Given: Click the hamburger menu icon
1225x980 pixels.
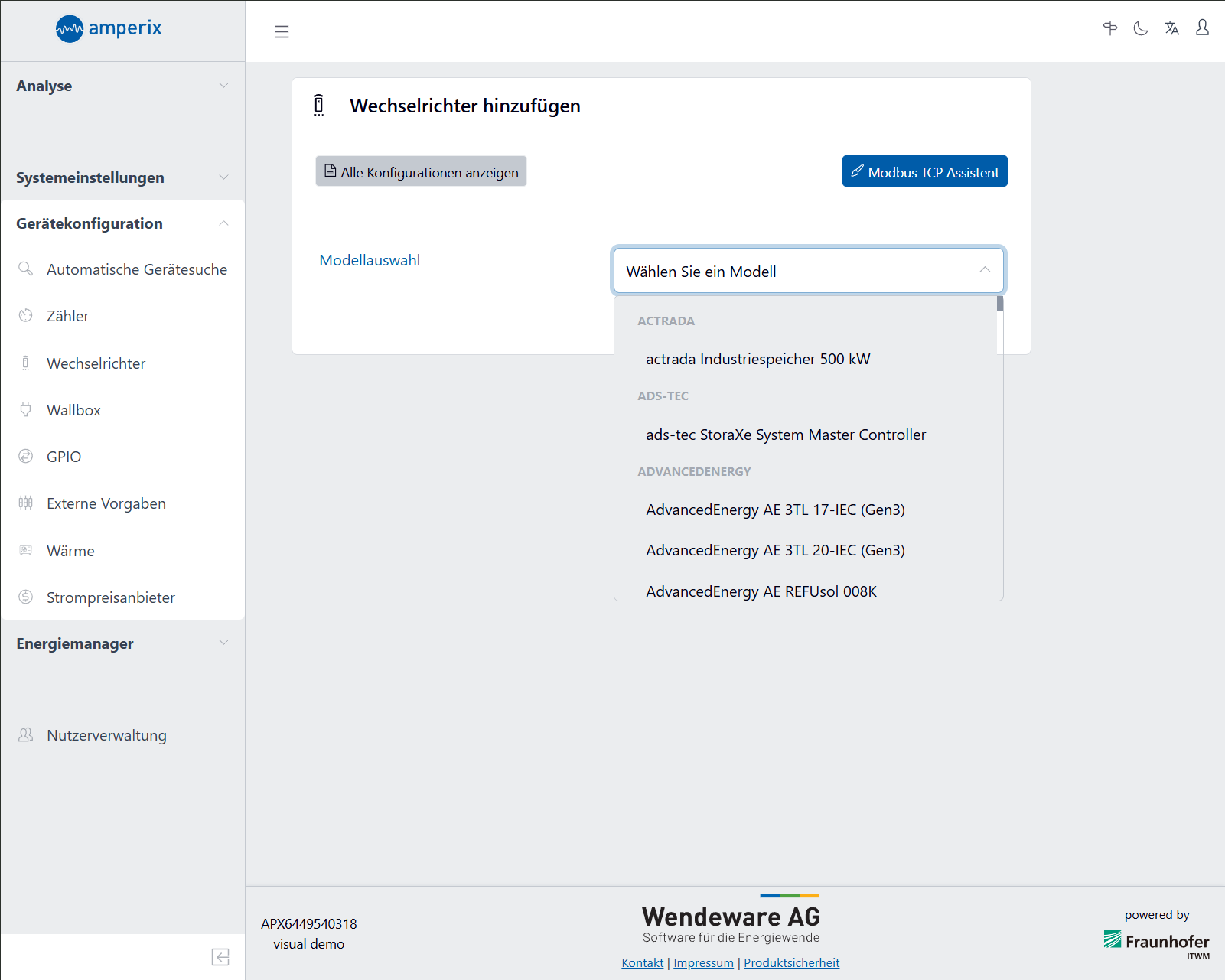Looking at the screenshot, I should 282,31.
